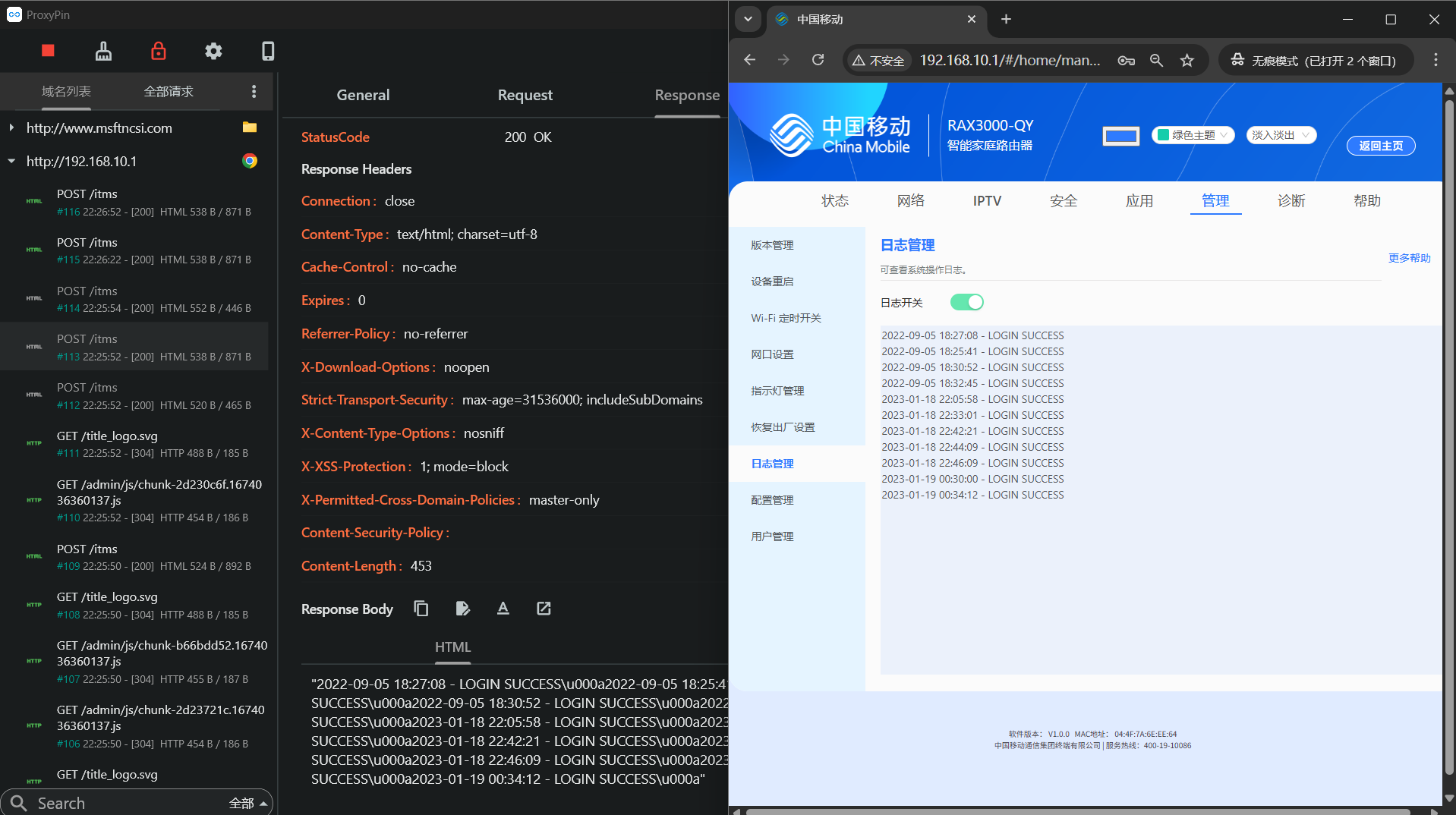Clear captured requests with the broom icon

[103, 51]
